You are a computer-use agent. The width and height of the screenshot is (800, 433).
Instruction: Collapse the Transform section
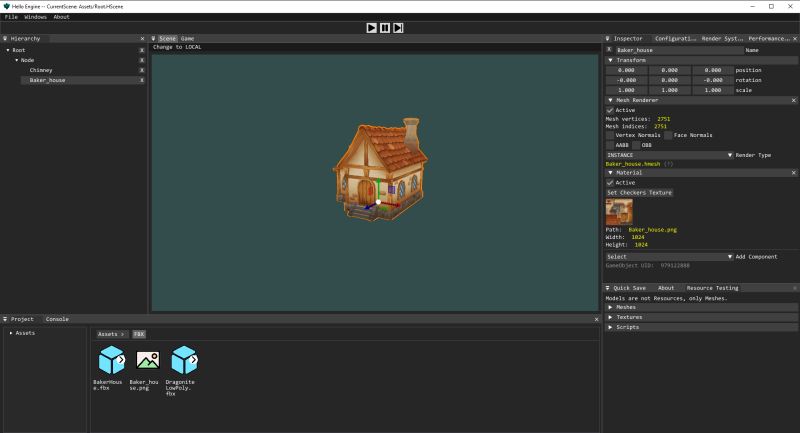pyautogui.click(x=610, y=60)
